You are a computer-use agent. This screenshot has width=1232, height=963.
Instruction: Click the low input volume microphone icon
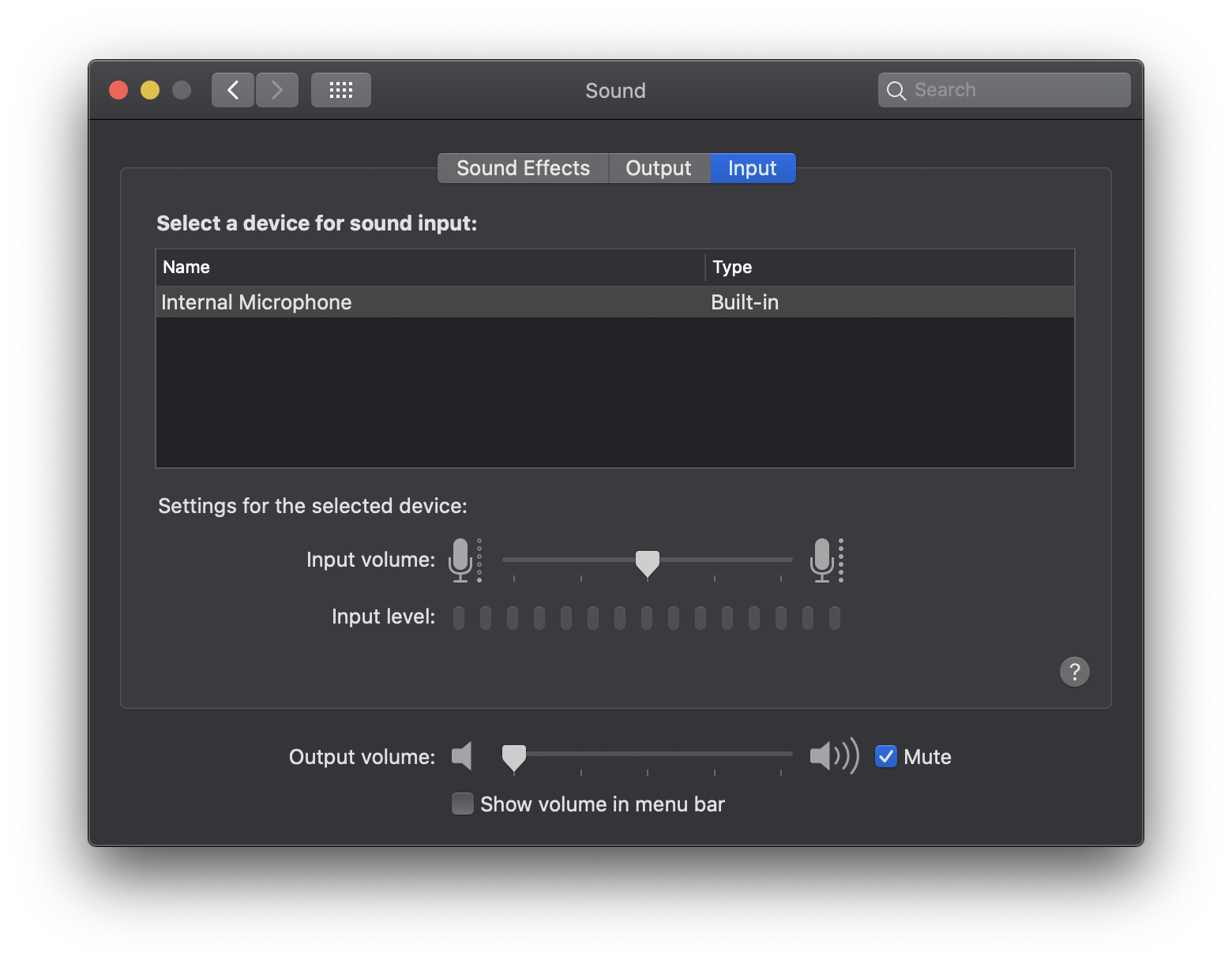[462, 560]
